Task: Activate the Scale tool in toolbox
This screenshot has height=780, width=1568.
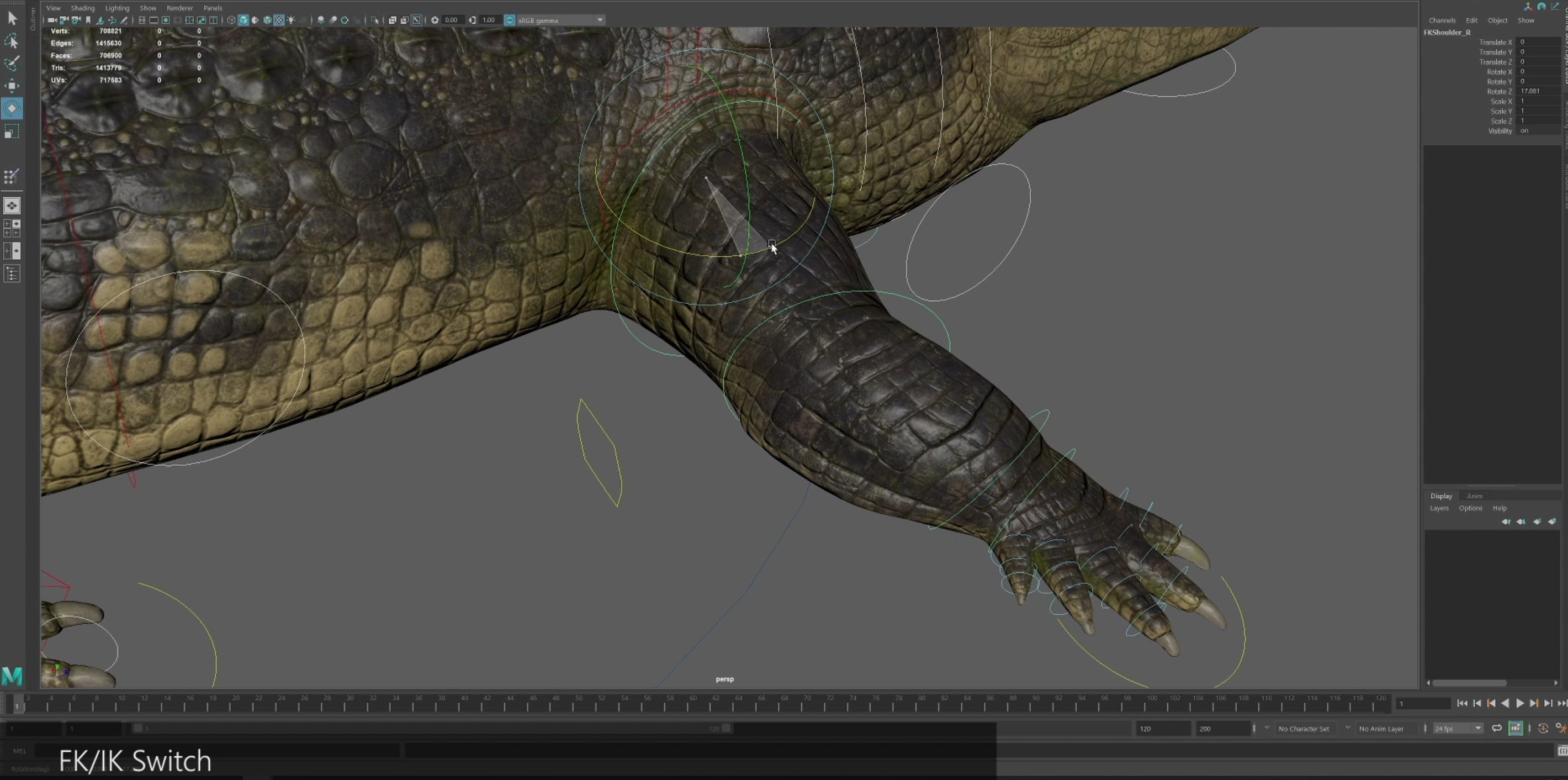Action: tap(12, 131)
